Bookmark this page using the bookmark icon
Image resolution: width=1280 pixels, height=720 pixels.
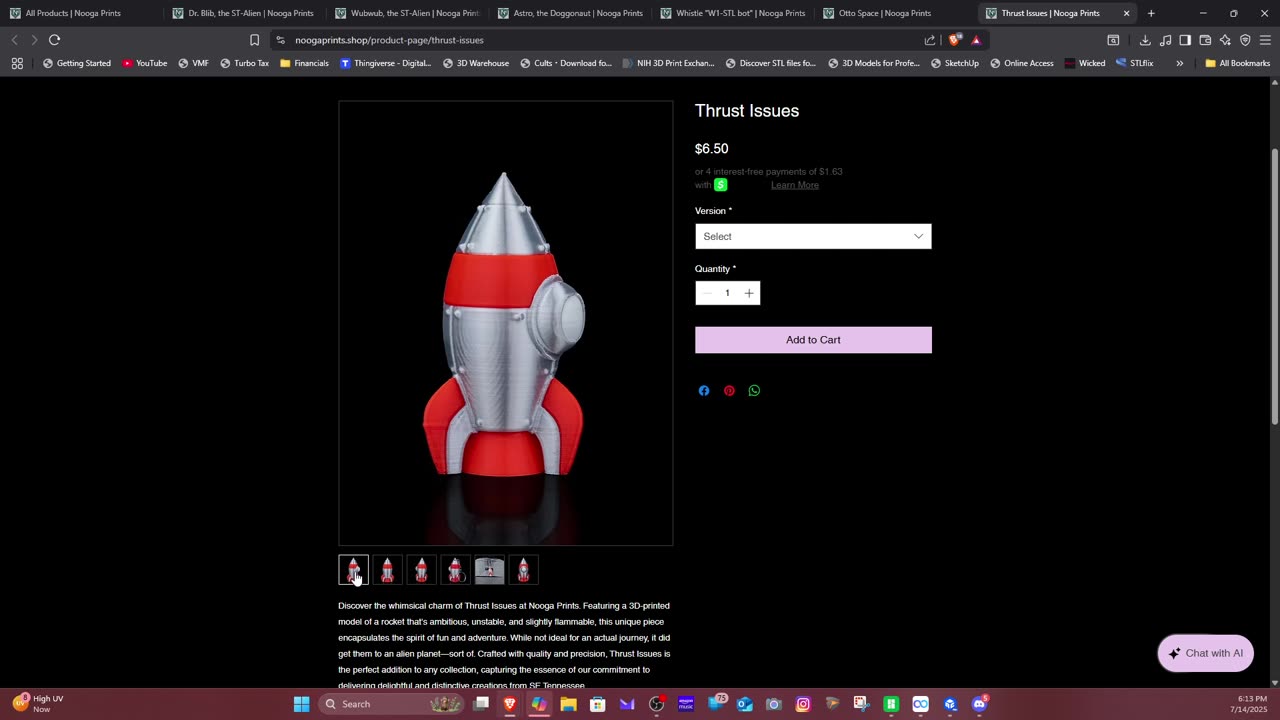pos(254,40)
